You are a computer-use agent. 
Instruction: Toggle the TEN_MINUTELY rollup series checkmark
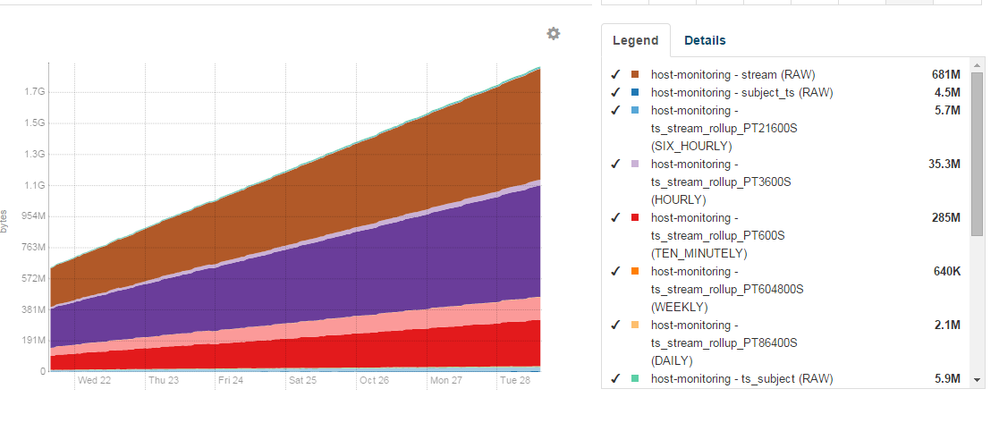click(615, 217)
